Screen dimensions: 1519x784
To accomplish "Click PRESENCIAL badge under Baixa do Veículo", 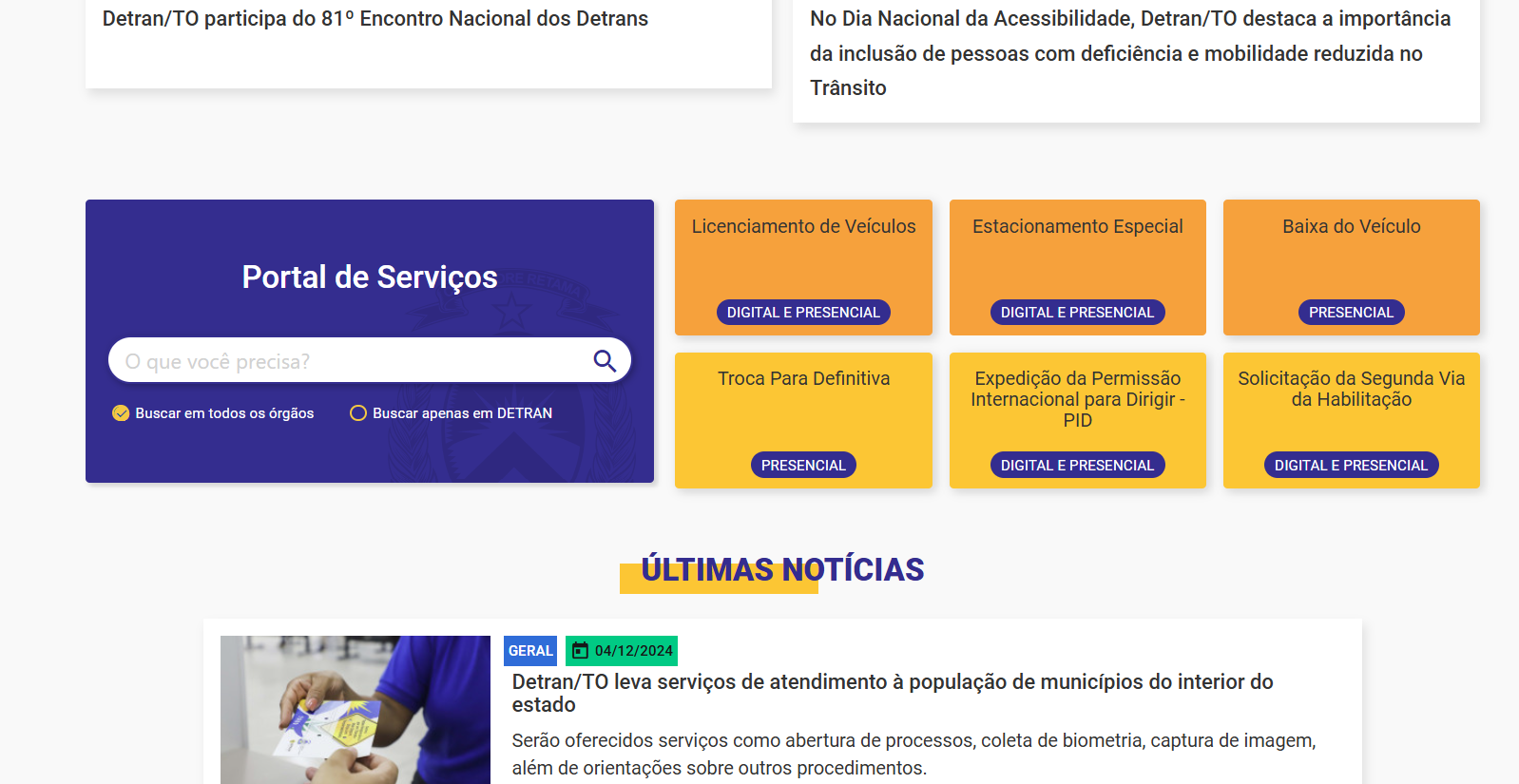I will [x=1351, y=313].
